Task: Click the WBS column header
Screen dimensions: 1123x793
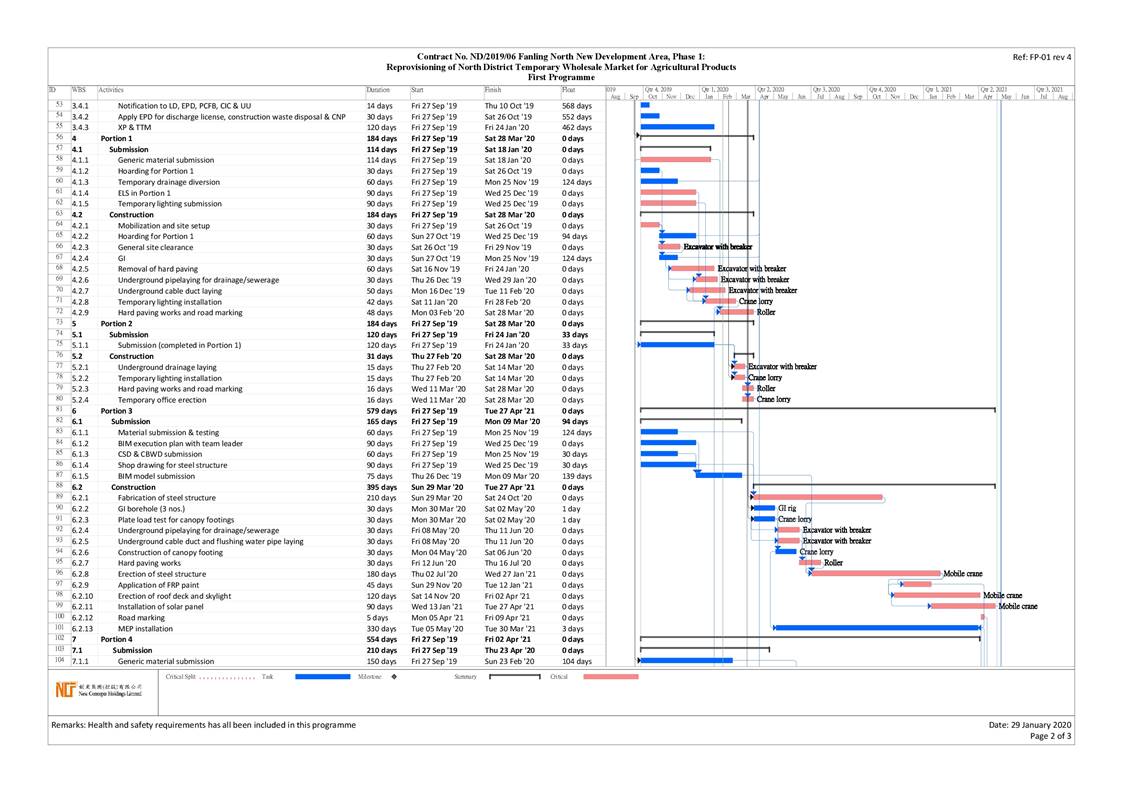Action: 78,90
